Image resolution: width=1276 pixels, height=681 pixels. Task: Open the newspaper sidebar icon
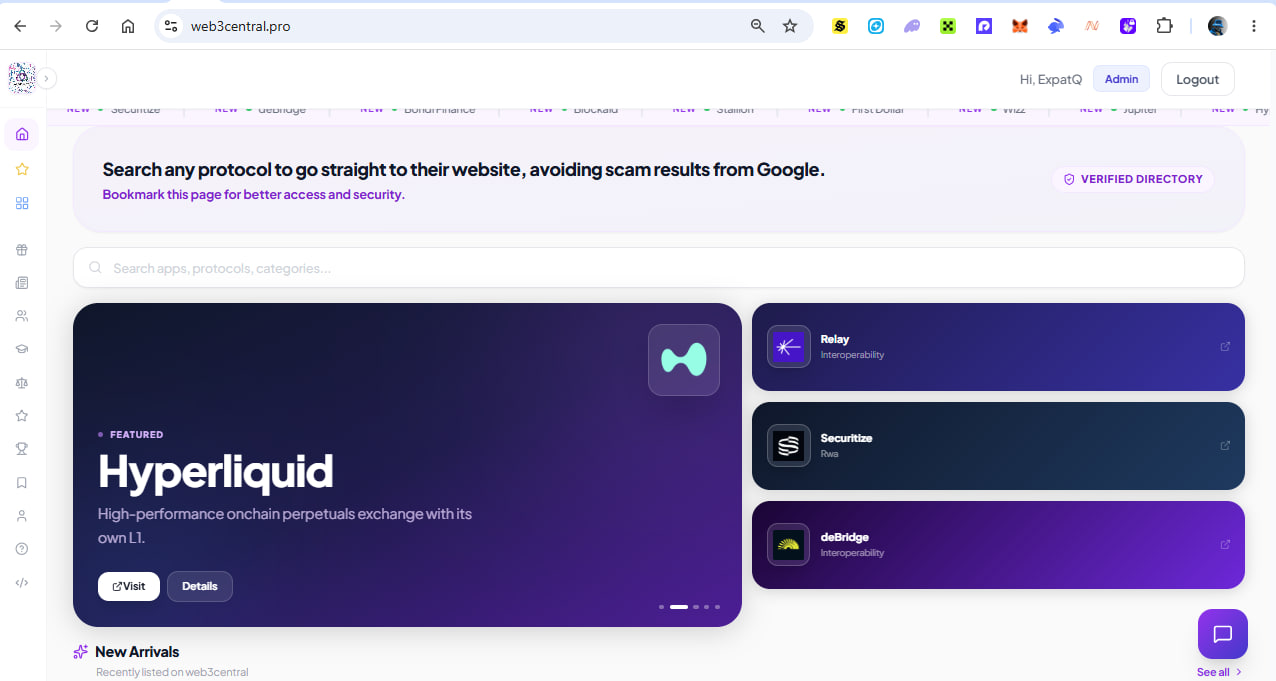click(22, 283)
